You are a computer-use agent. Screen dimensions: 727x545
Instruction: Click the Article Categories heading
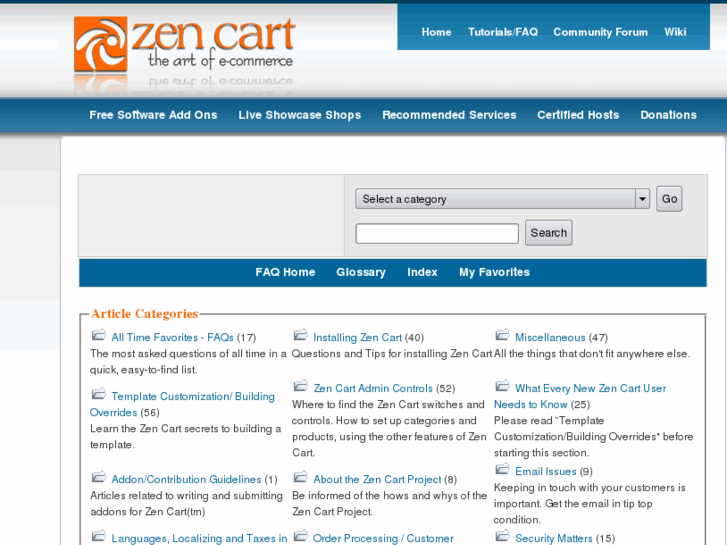coord(144,314)
